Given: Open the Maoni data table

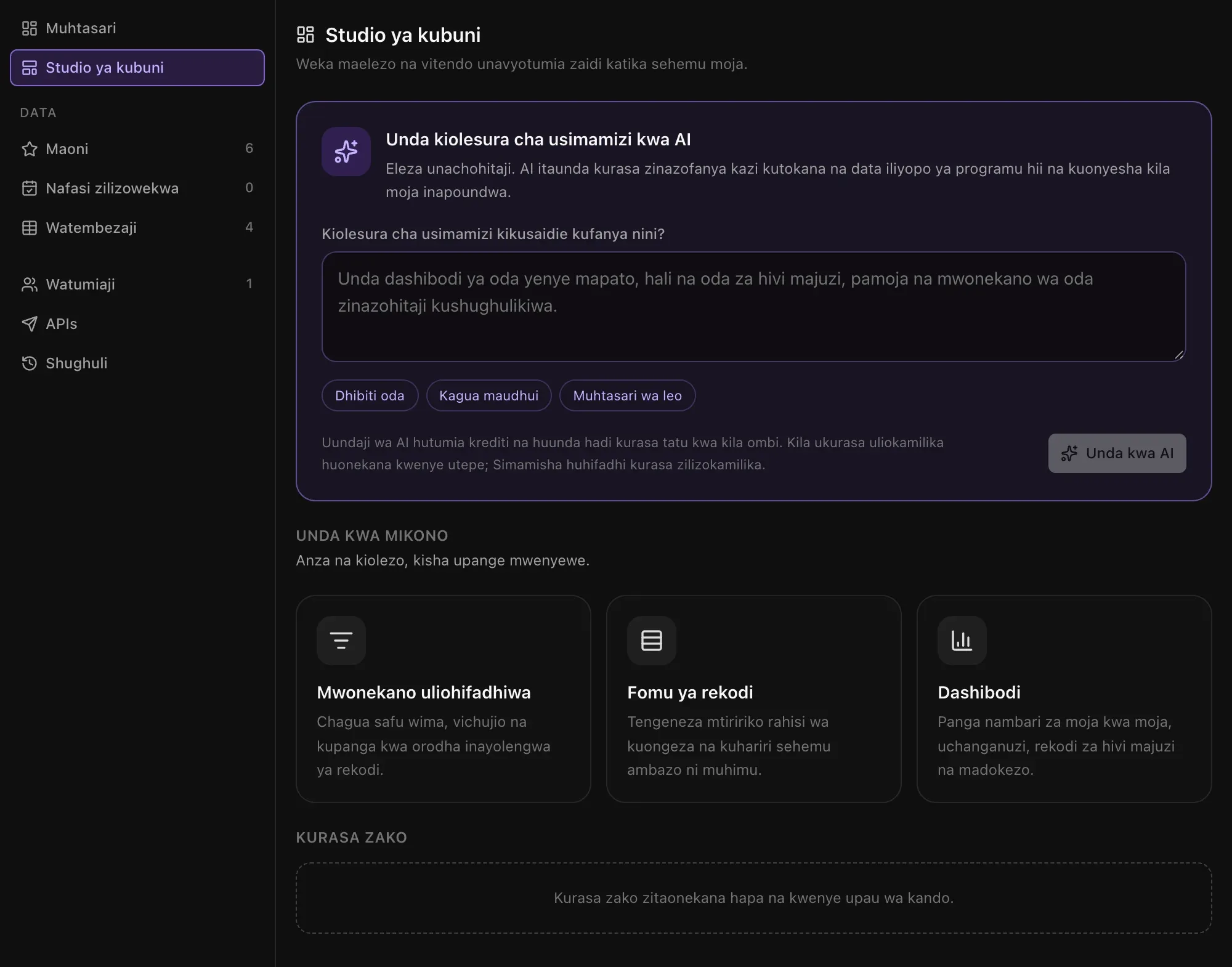Looking at the screenshot, I should [x=137, y=149].
